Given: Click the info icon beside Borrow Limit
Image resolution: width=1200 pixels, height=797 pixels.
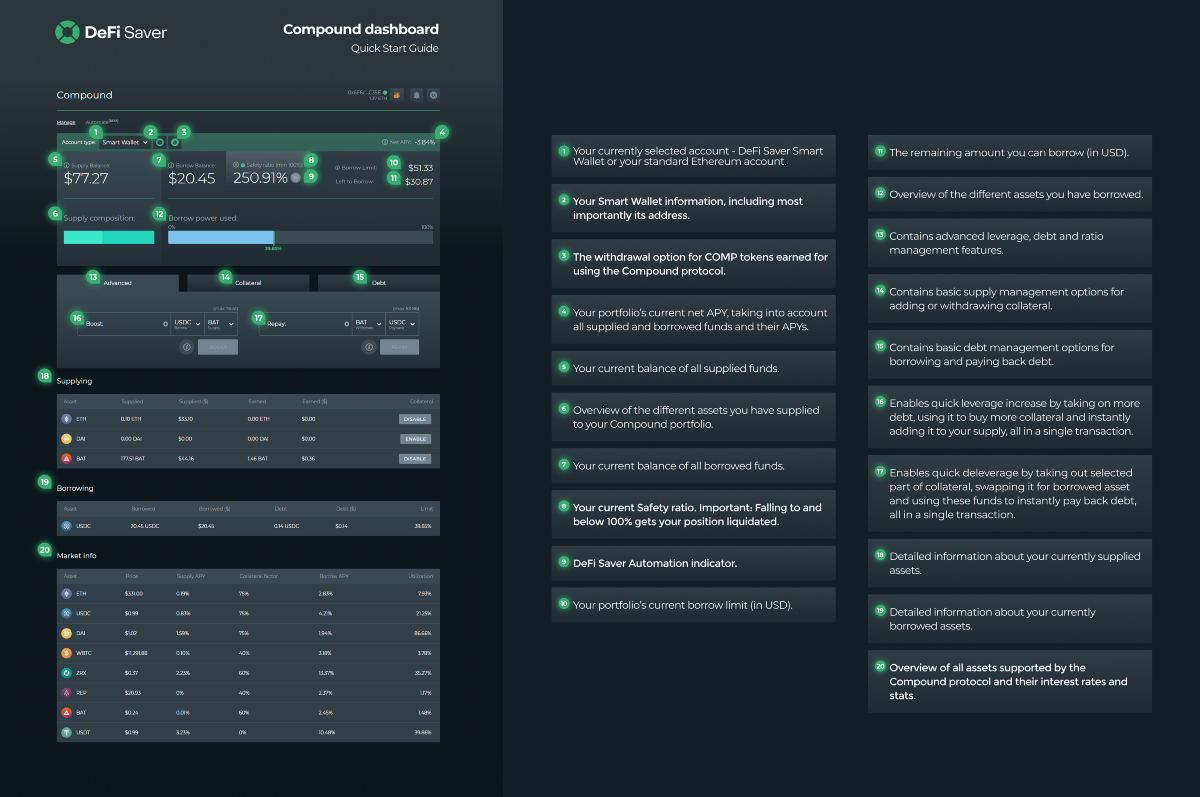Looking at the screenshot, I should [x=337, y=168].
